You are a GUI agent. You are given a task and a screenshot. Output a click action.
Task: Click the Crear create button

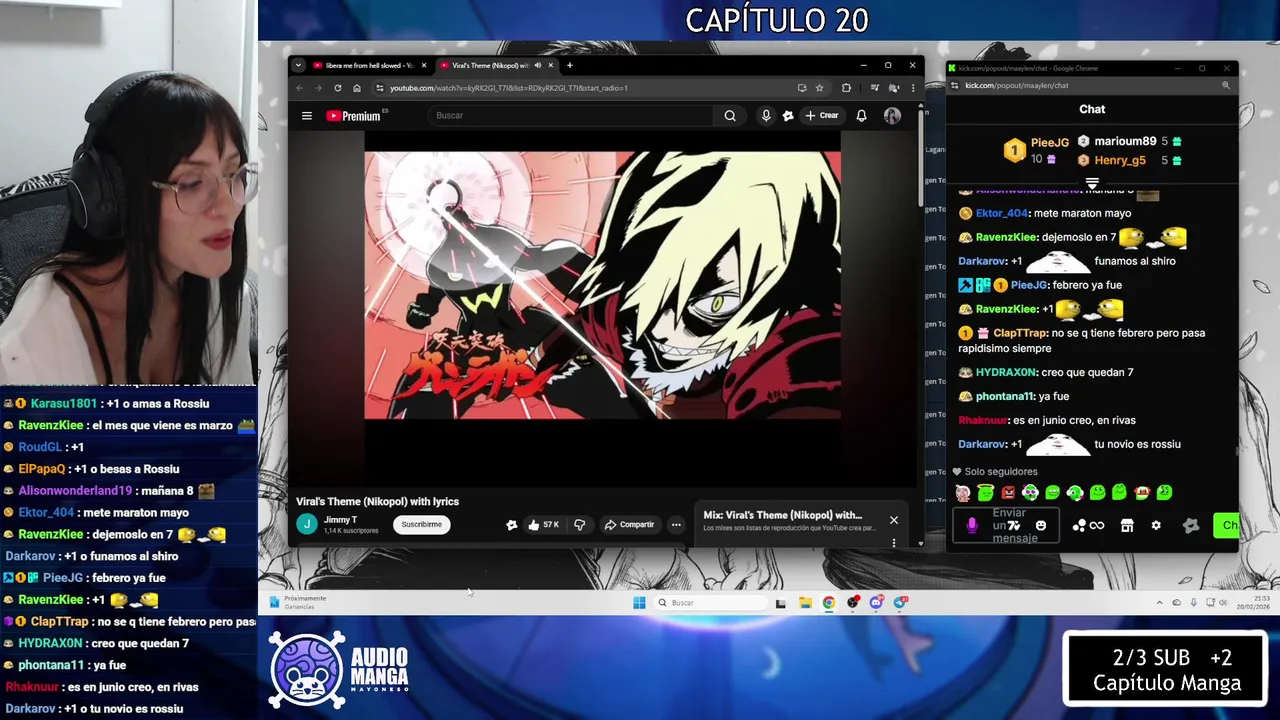(822, 116)
